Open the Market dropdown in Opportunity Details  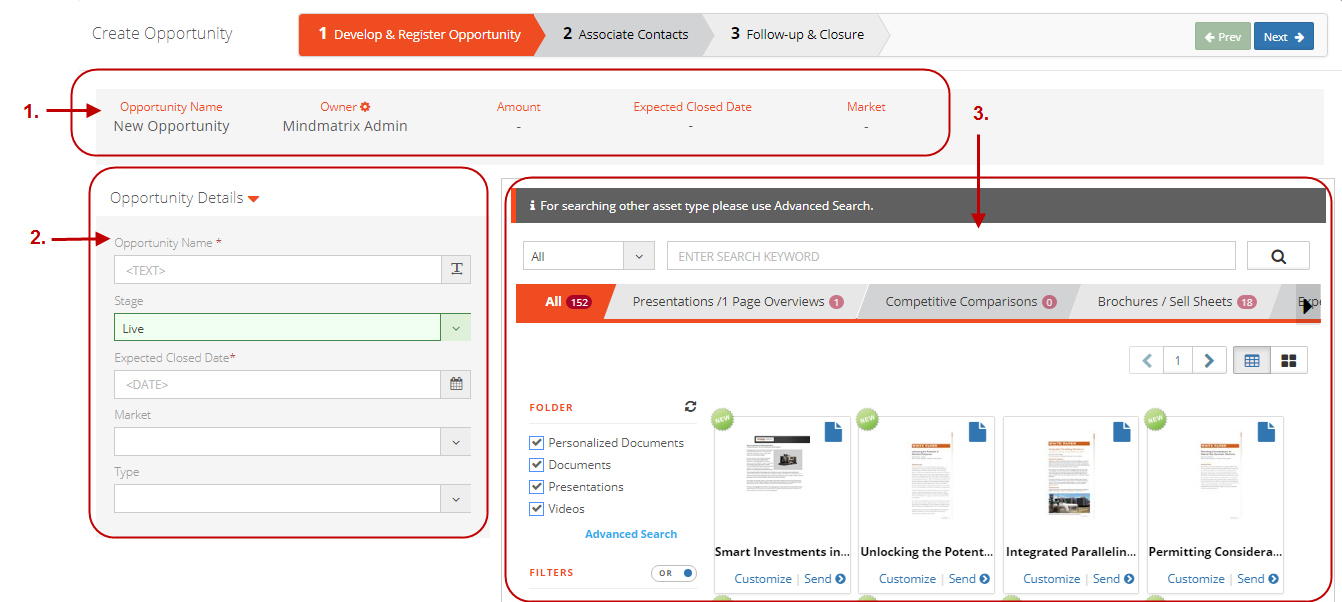[454, 441]
